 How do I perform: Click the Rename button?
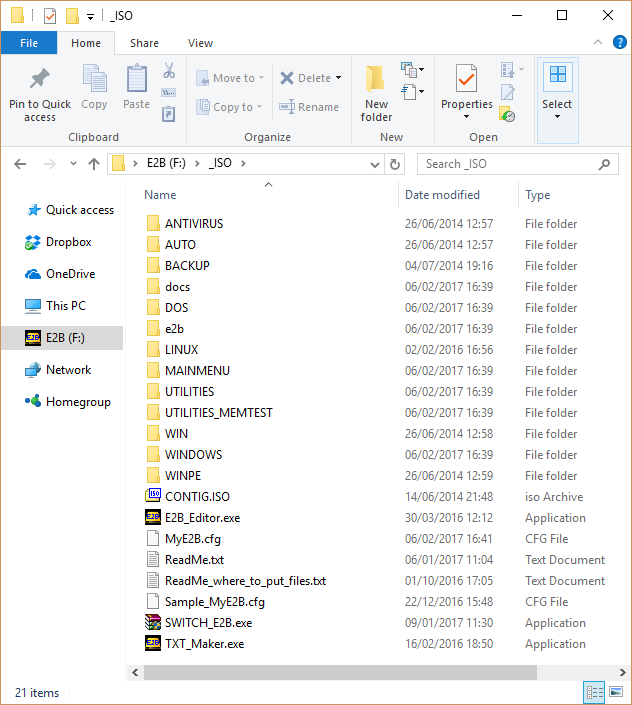coord(309,107)
